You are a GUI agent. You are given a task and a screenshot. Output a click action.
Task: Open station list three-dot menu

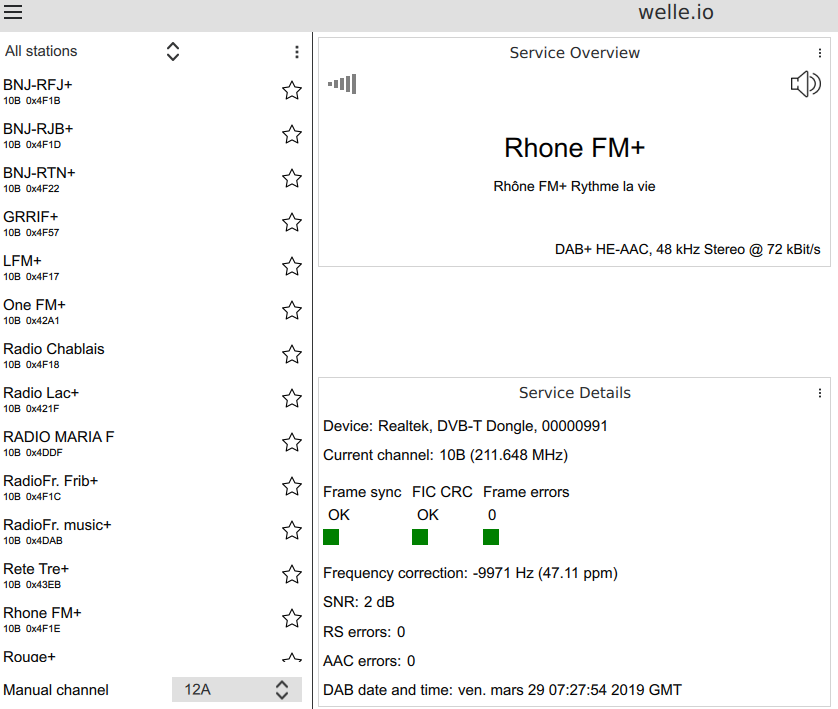point(297,52)
